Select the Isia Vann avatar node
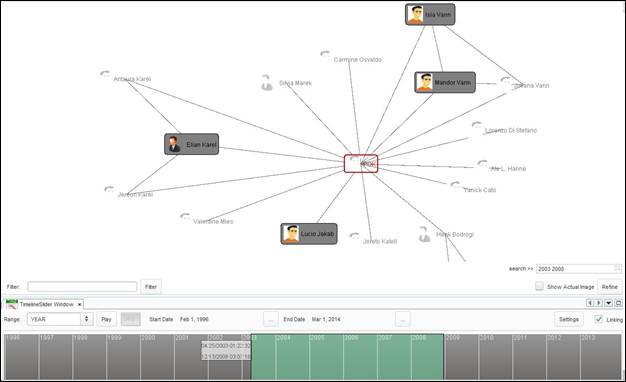The height and width of the screenshot is (382, 626). click(x=430, y=14)
